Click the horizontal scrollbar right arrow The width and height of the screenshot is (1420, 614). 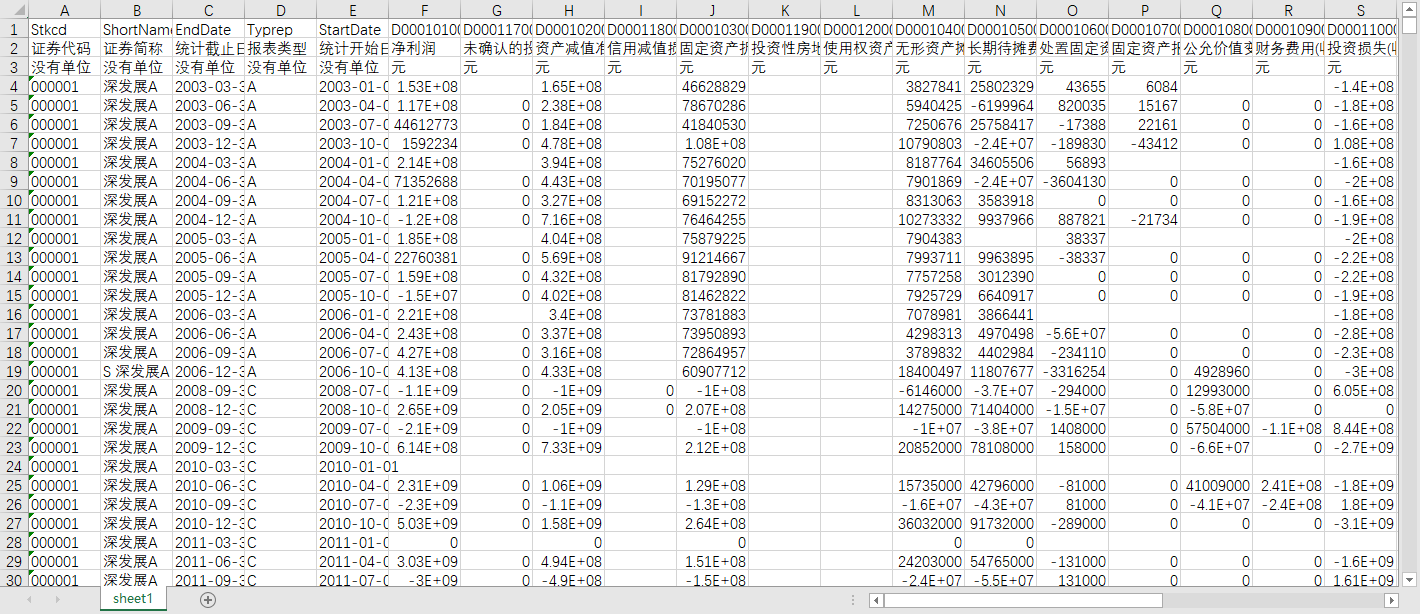[x=1389, y=600]
